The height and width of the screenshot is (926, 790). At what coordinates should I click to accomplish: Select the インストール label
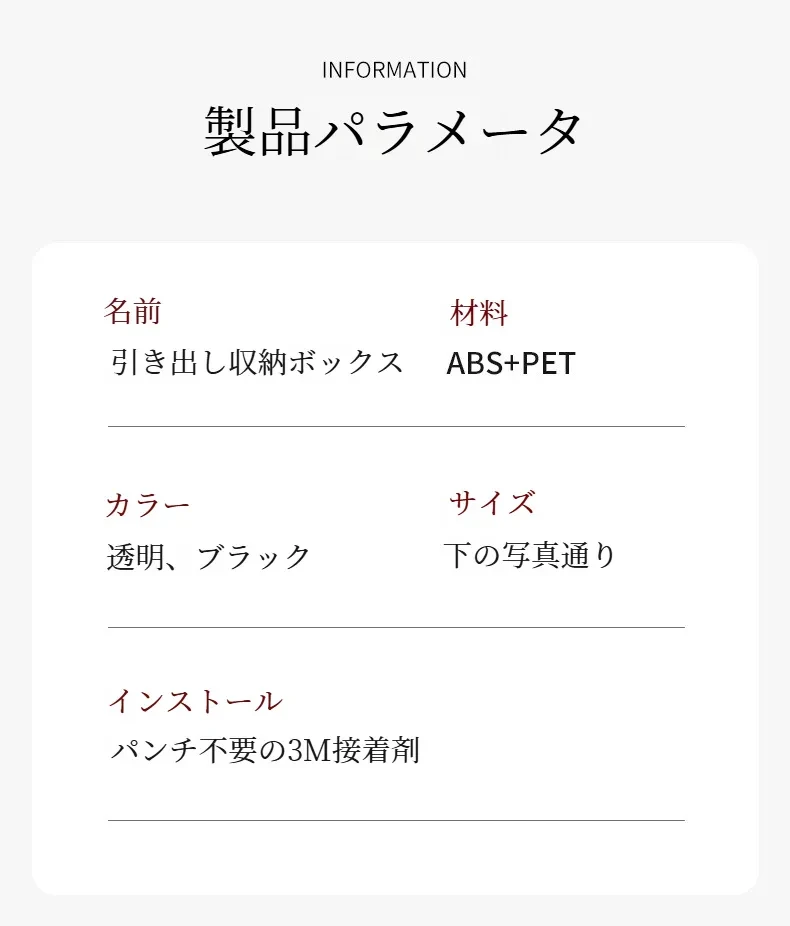coord(195,701)
